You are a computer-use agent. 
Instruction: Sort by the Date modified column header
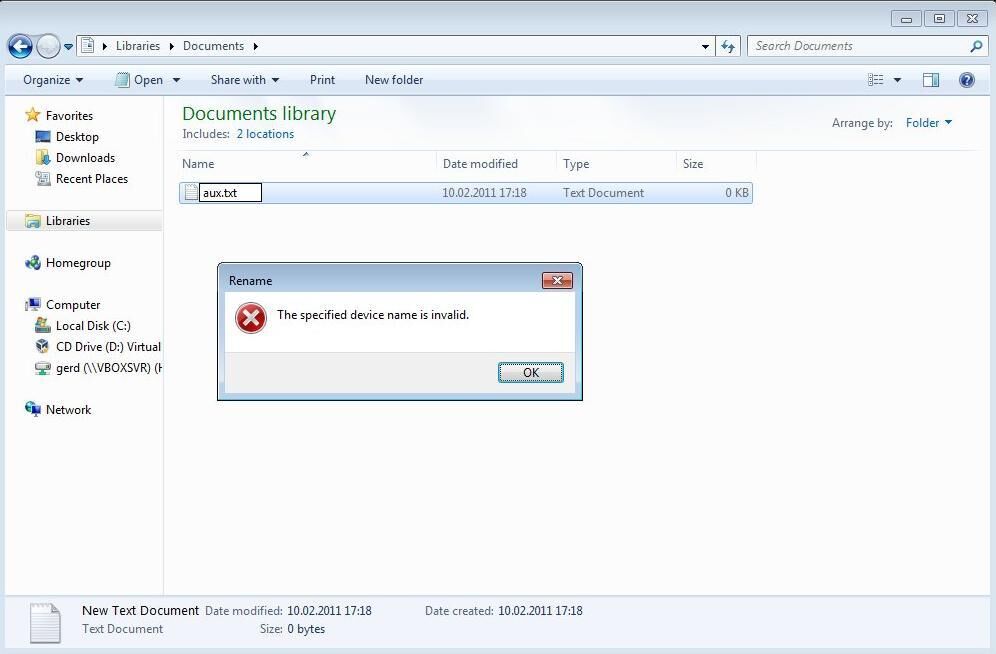(x=480, y=164)
